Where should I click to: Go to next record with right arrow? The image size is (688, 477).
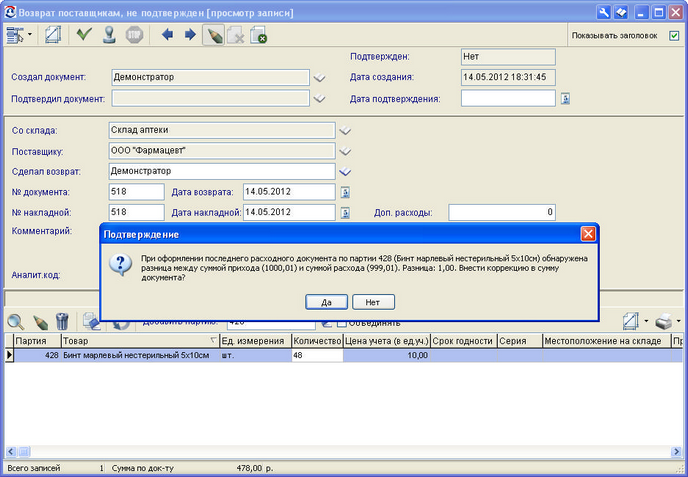190,34
